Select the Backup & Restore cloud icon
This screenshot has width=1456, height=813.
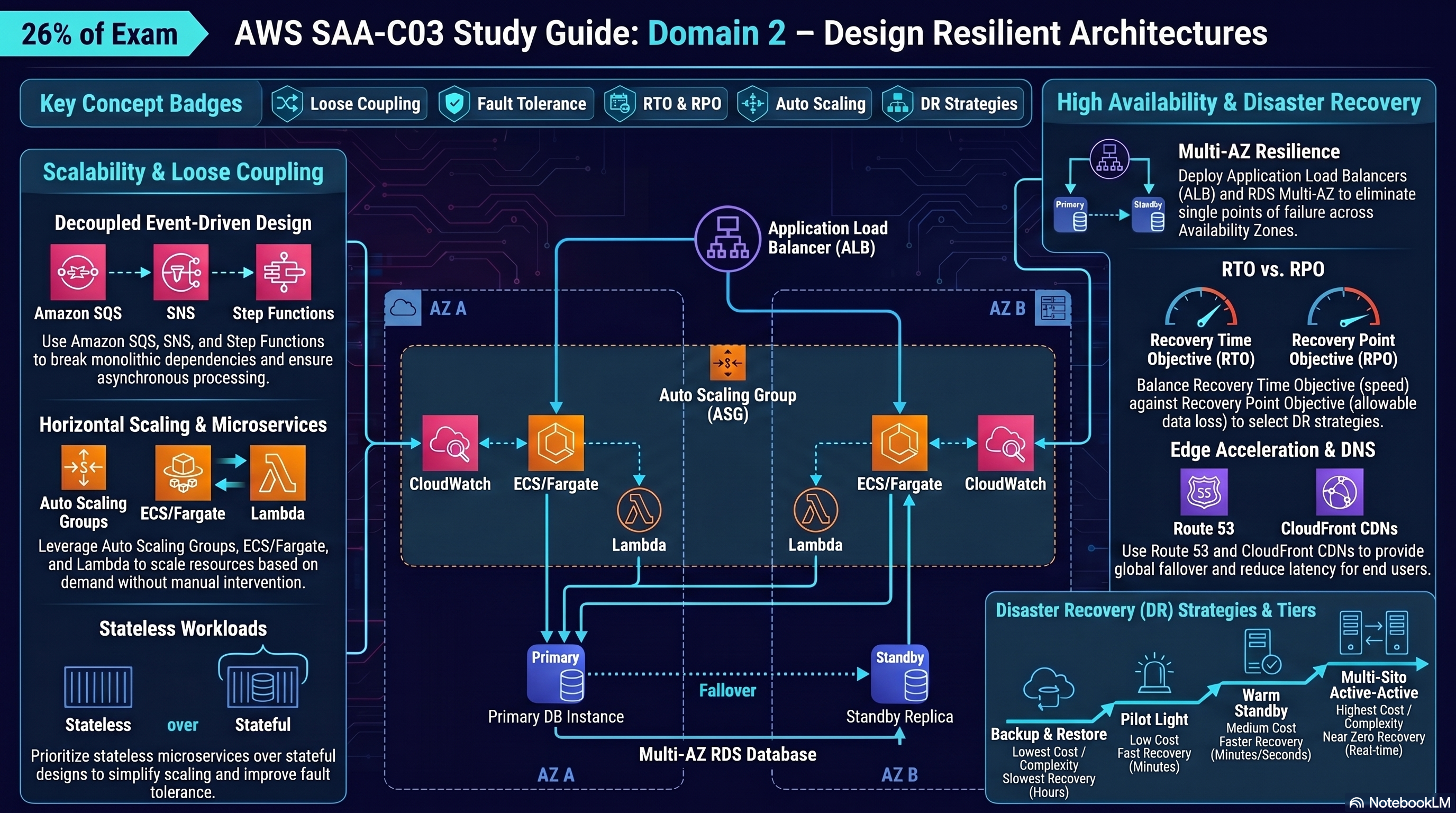(x=1049, y=689)
